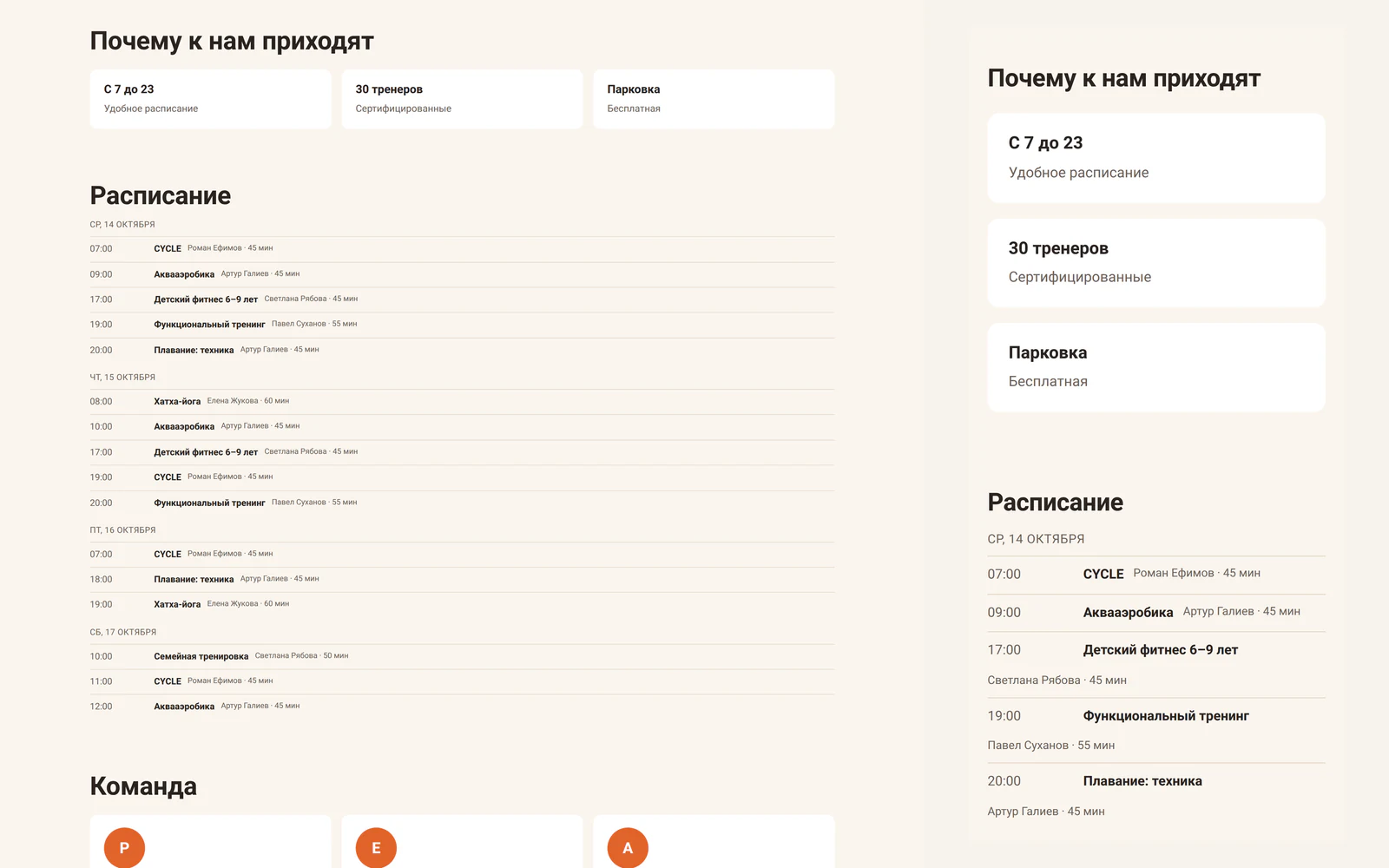Click the '18:00' time in Friday's schedule

101,580
